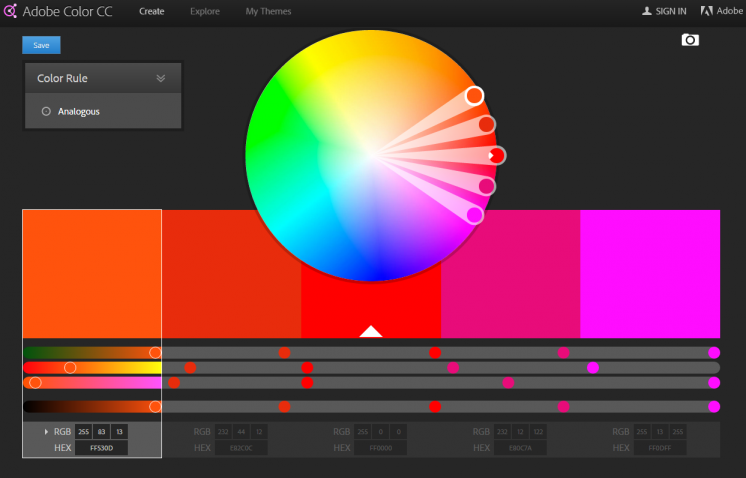This screenshot has height=478, width=746.
Task: Click the blue channel slider handle for FF530D
Action: coord(35,382)
